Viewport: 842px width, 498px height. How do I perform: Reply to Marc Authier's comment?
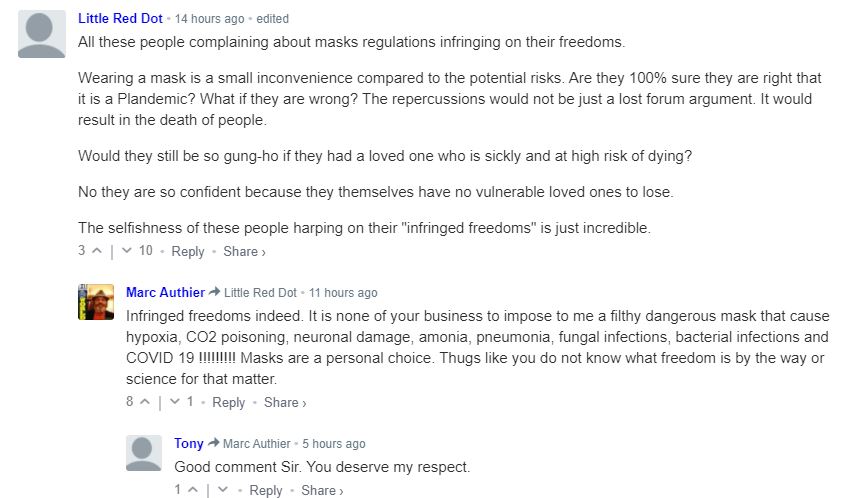229,402
